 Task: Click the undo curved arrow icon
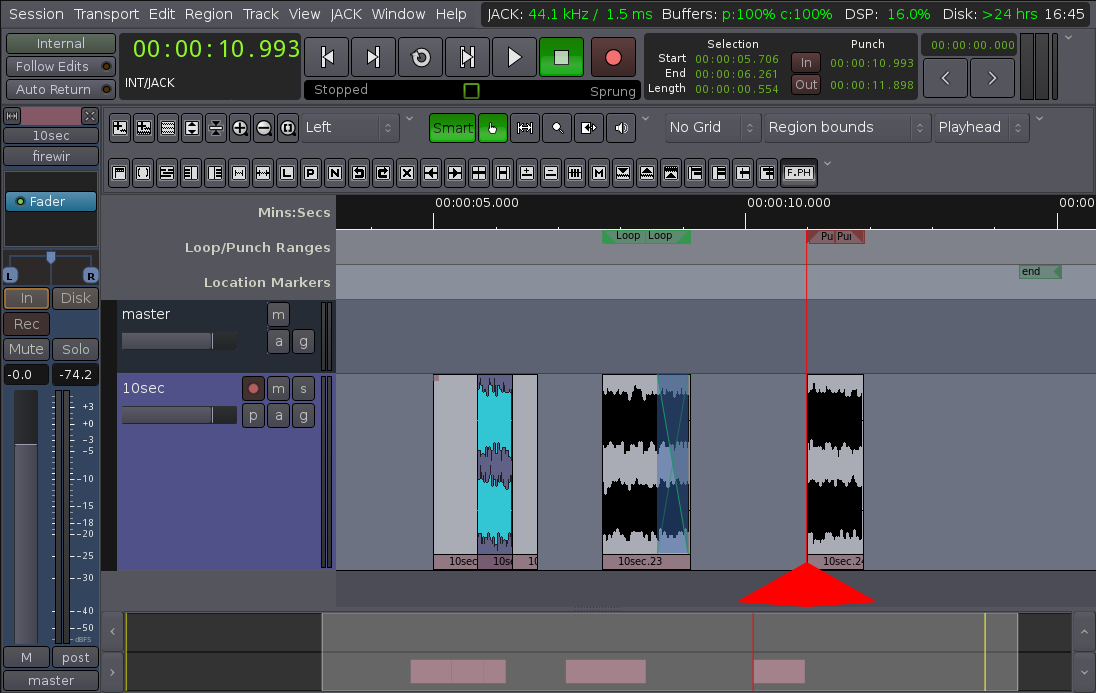coord(359,173)
